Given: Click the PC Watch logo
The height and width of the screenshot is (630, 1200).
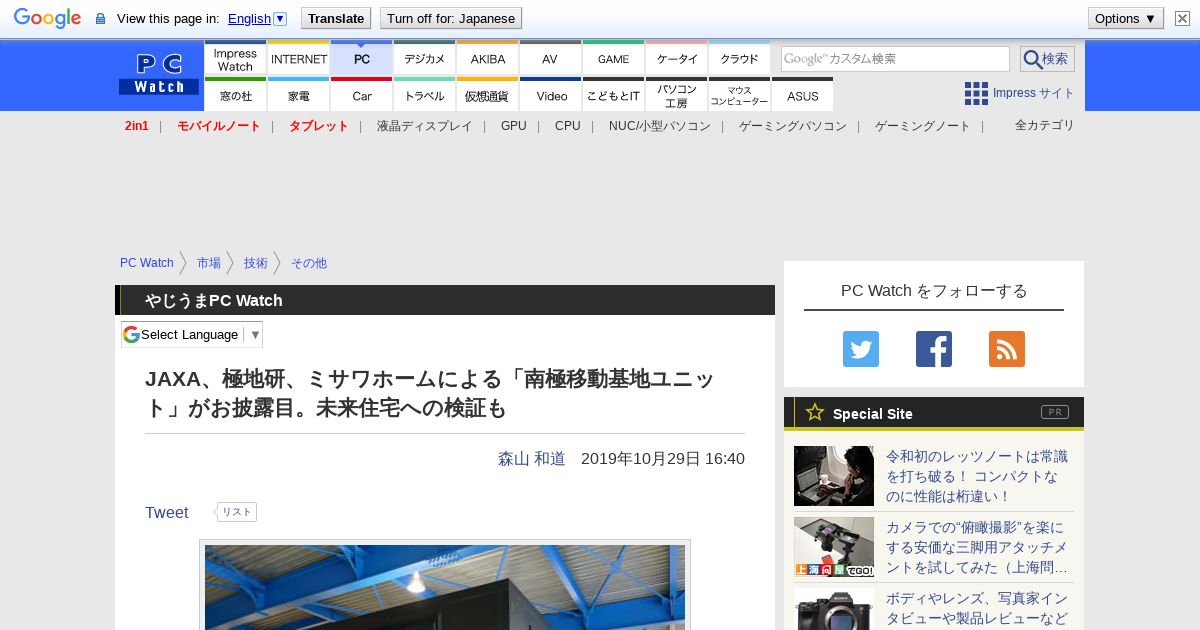Looking at the screenshot, I should pos(159,74).
